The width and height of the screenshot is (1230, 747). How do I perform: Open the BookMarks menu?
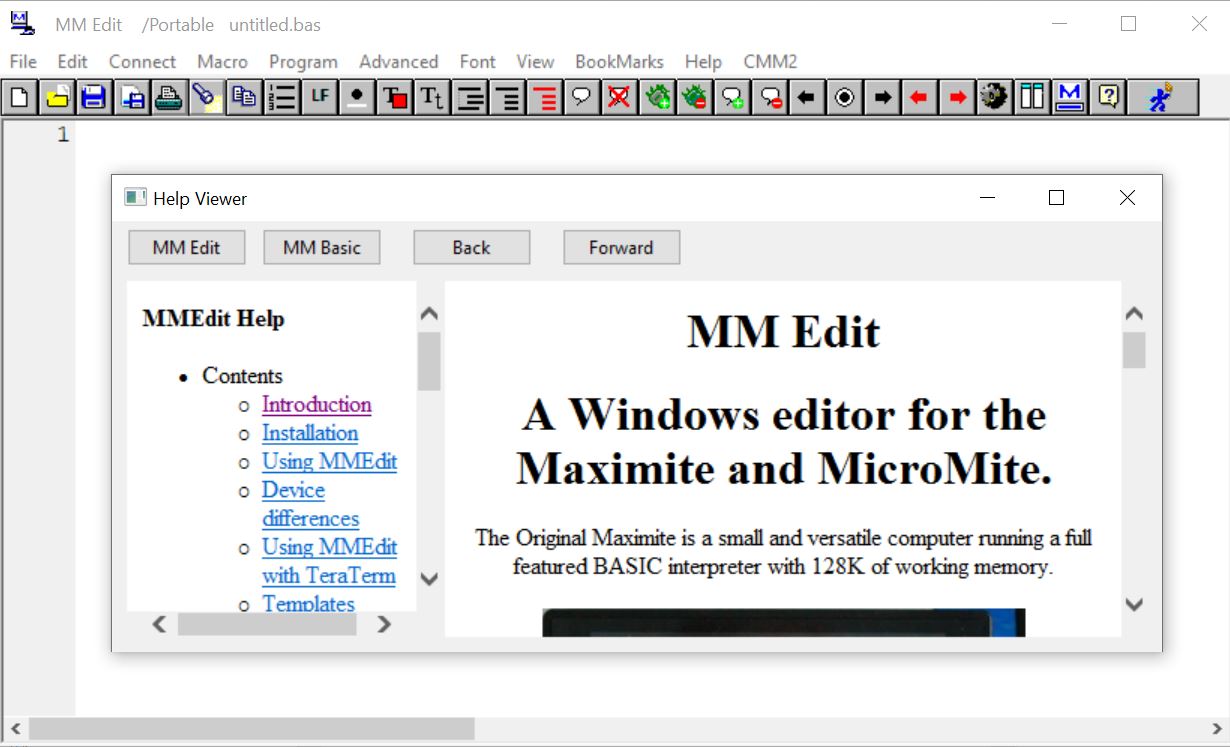pos(619,62)
